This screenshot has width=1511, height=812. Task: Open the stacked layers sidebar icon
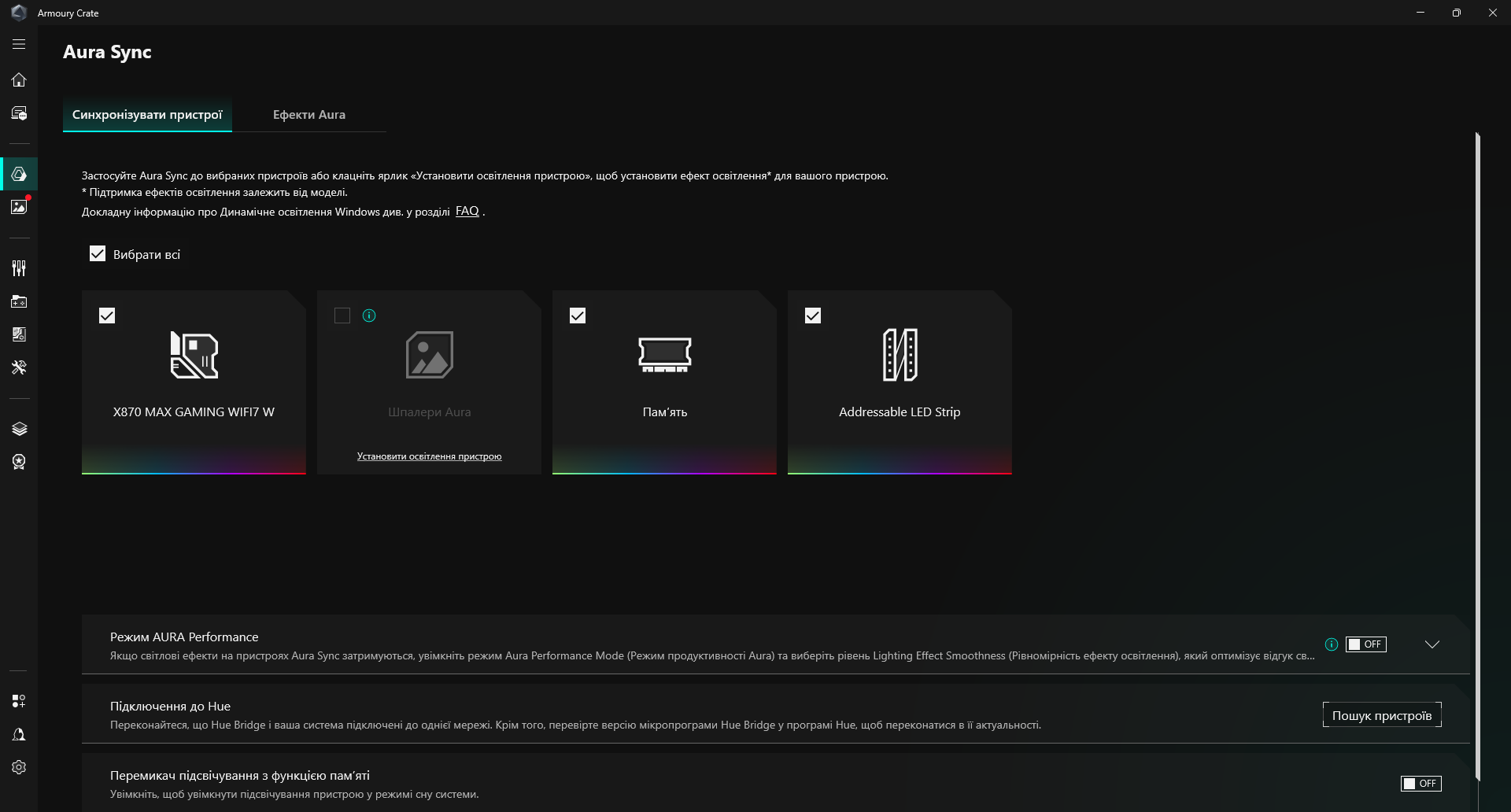tap(19, 429)
